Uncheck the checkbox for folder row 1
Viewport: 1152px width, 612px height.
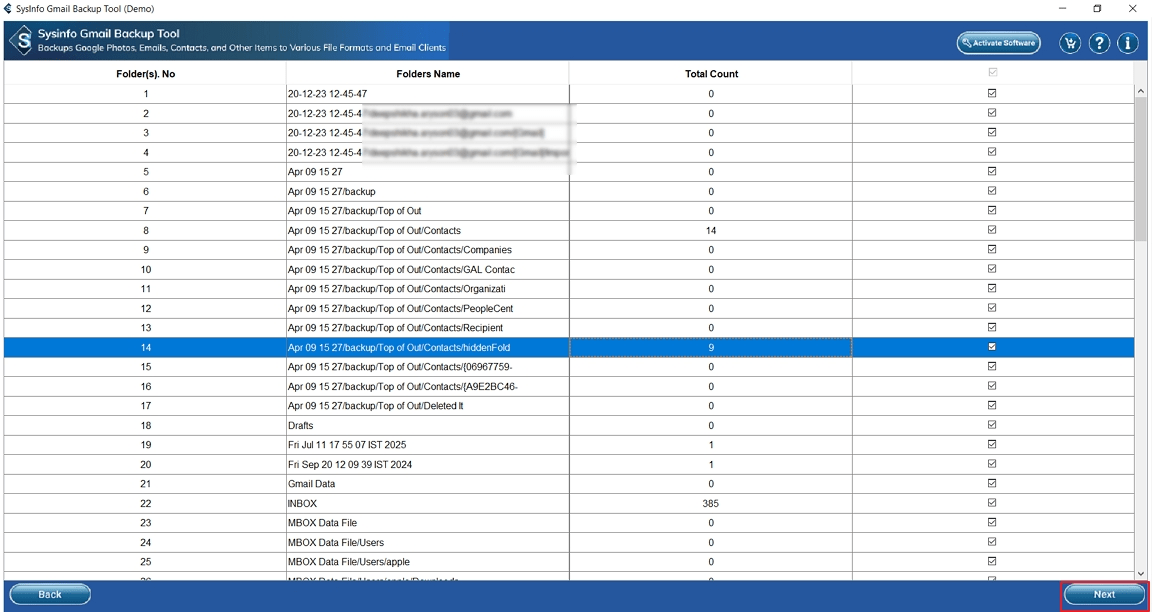tap(992, 93)
